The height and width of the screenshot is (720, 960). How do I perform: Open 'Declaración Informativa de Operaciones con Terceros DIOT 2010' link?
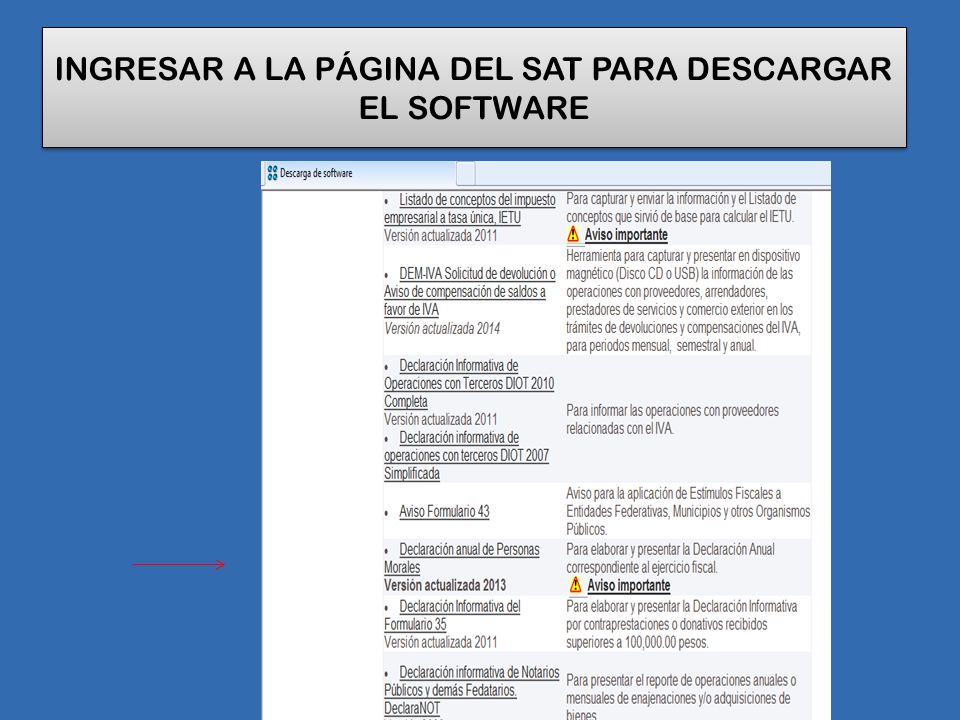pos(469,383)
